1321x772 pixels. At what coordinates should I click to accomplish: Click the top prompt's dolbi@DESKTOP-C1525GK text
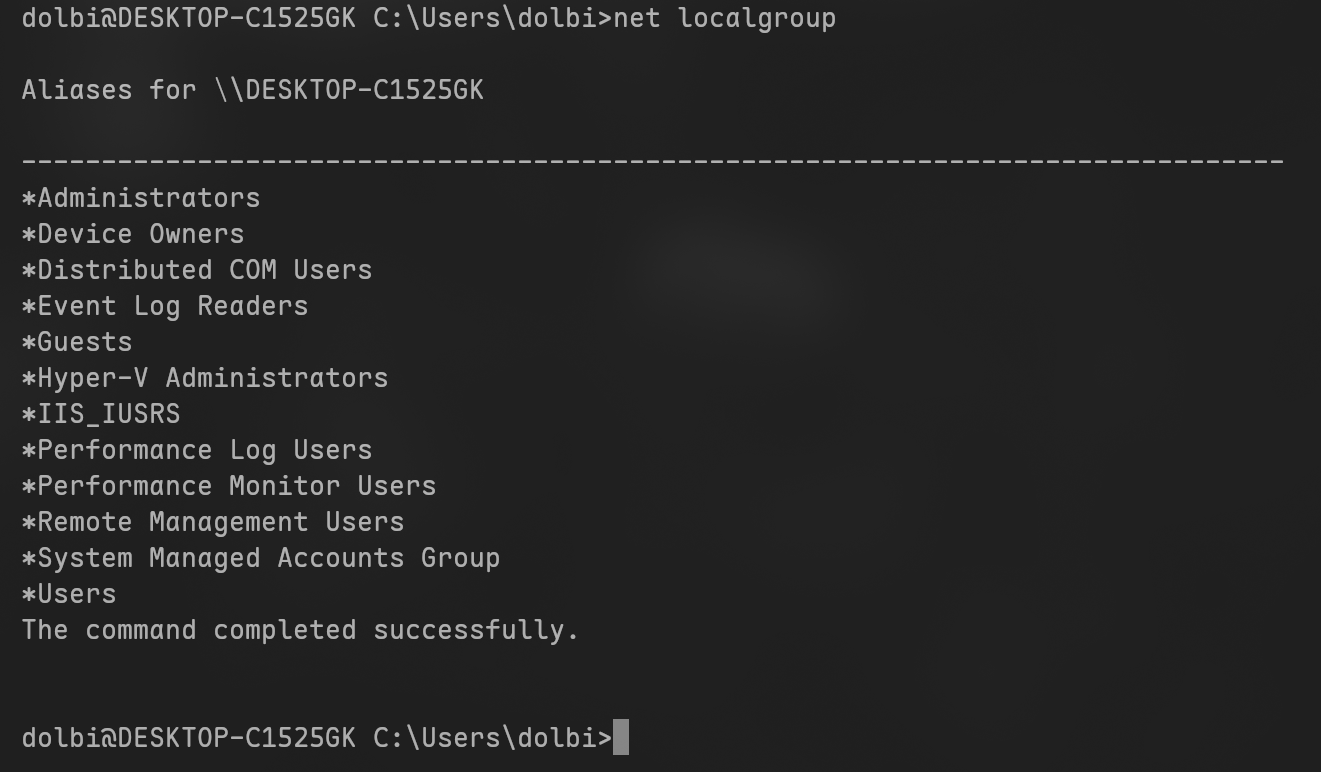[188, 18]
